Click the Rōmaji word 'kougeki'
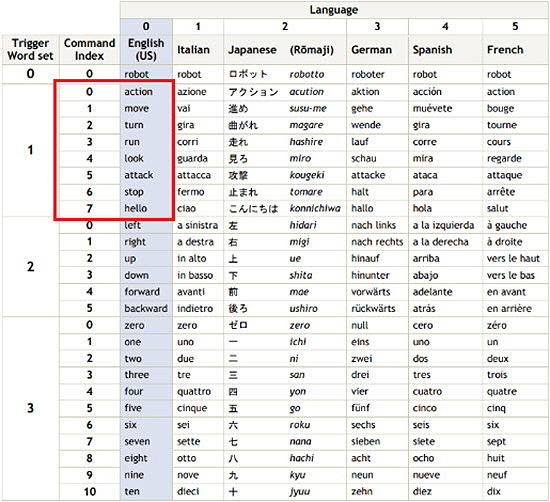Viewport: 550px width, 502px height. [x=307, y=175]
